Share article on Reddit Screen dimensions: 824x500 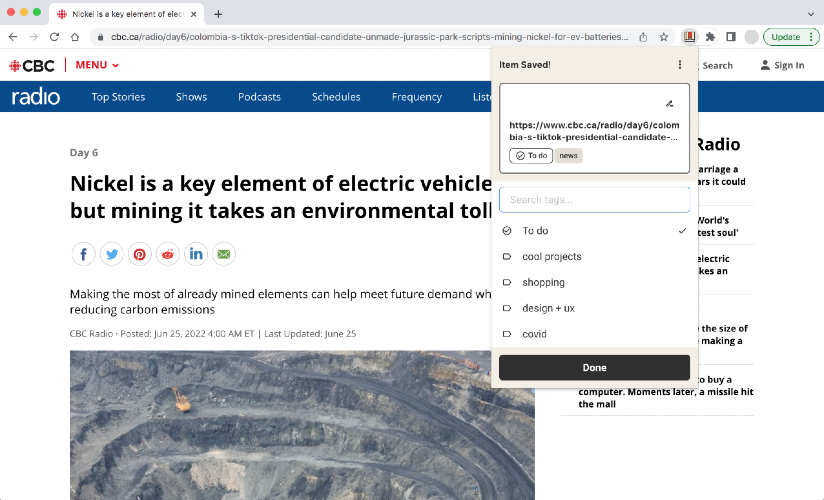coord(168,254)
